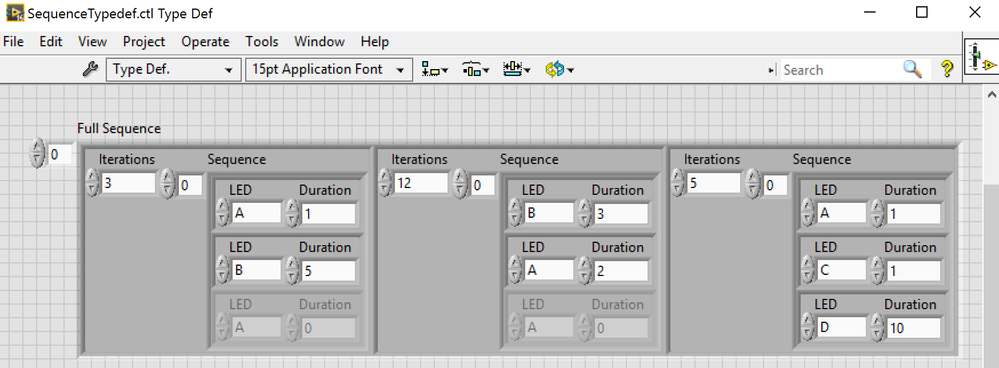Open the Align Objects toolbar menu
999x368 pixels.
tap(435, 69)
